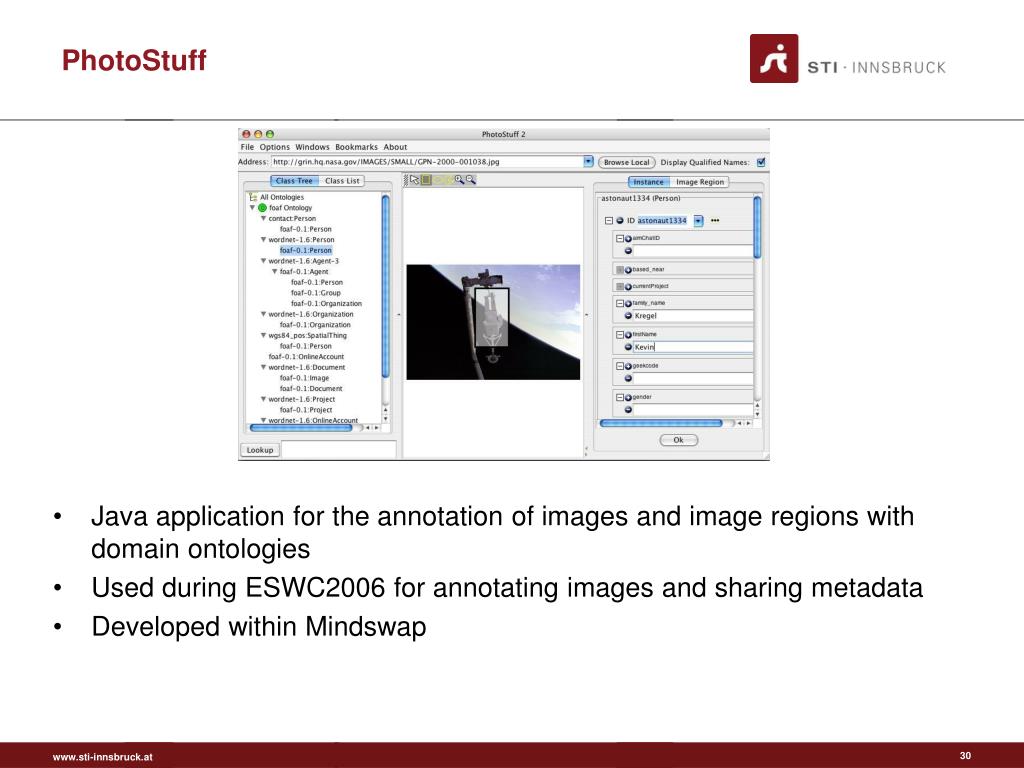Screen dimensions: 1024x768
Task: Click the All Ontologies tree icon
Action: point(253,197)
